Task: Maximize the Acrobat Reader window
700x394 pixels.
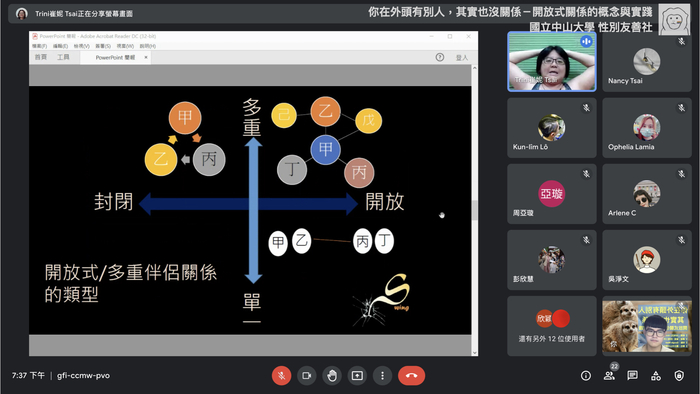Action: pos(450,36)
